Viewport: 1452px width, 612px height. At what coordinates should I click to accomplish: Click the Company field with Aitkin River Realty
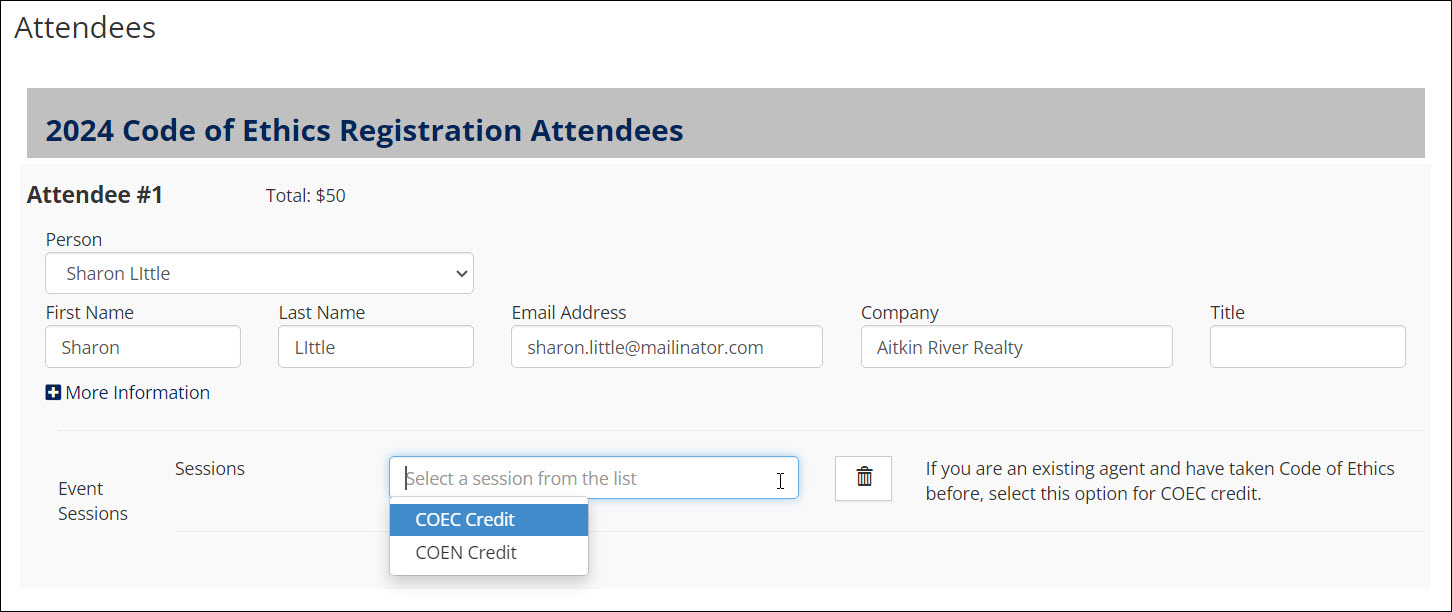(x=1016, y=347)
